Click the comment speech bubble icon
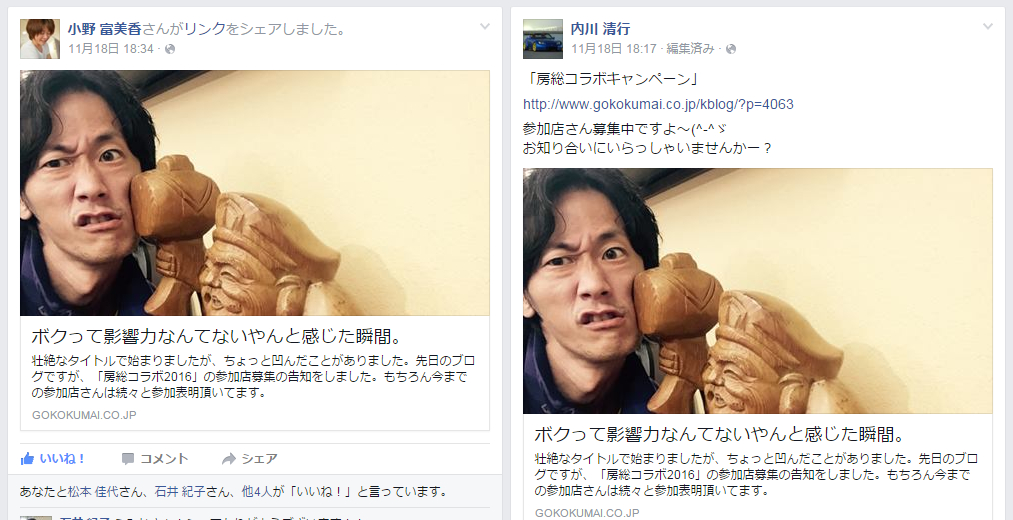This screenshot has height=520, width=1013. point(128,459)
